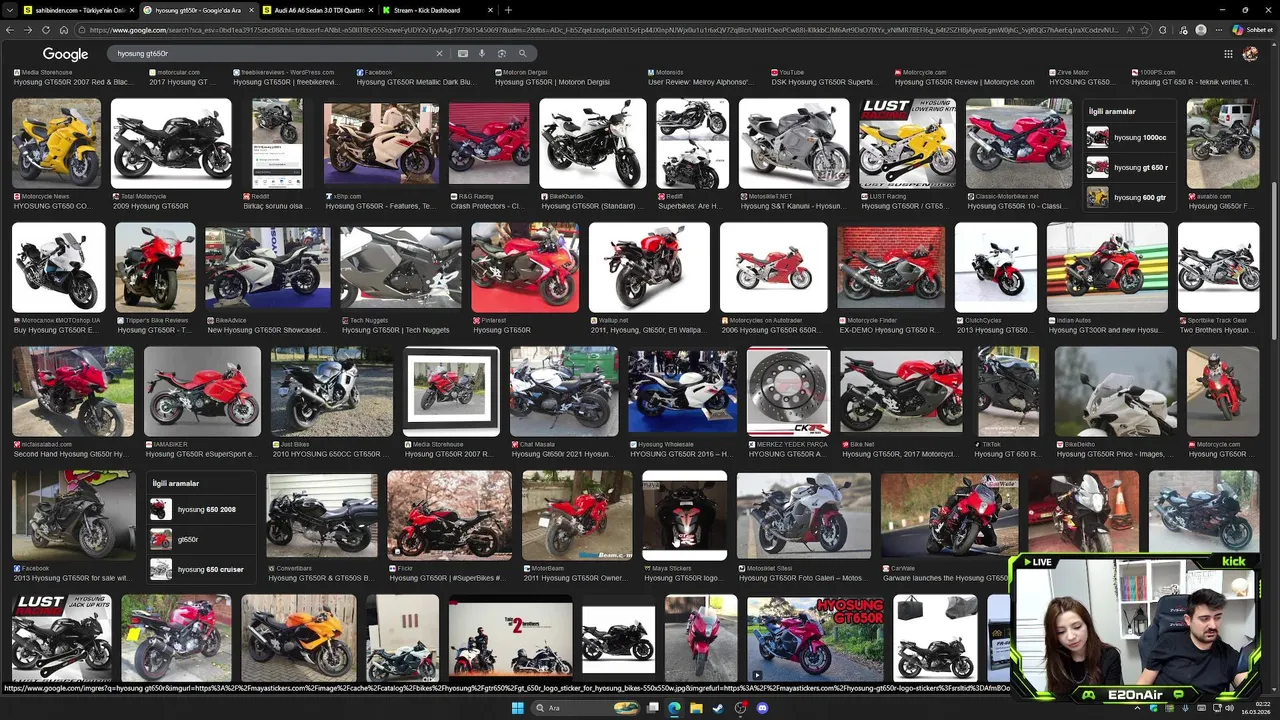Reload the page with the refresh icon
Image resolution: width=1280 pixels, height=720 pixels.
(x=46, y=30)
